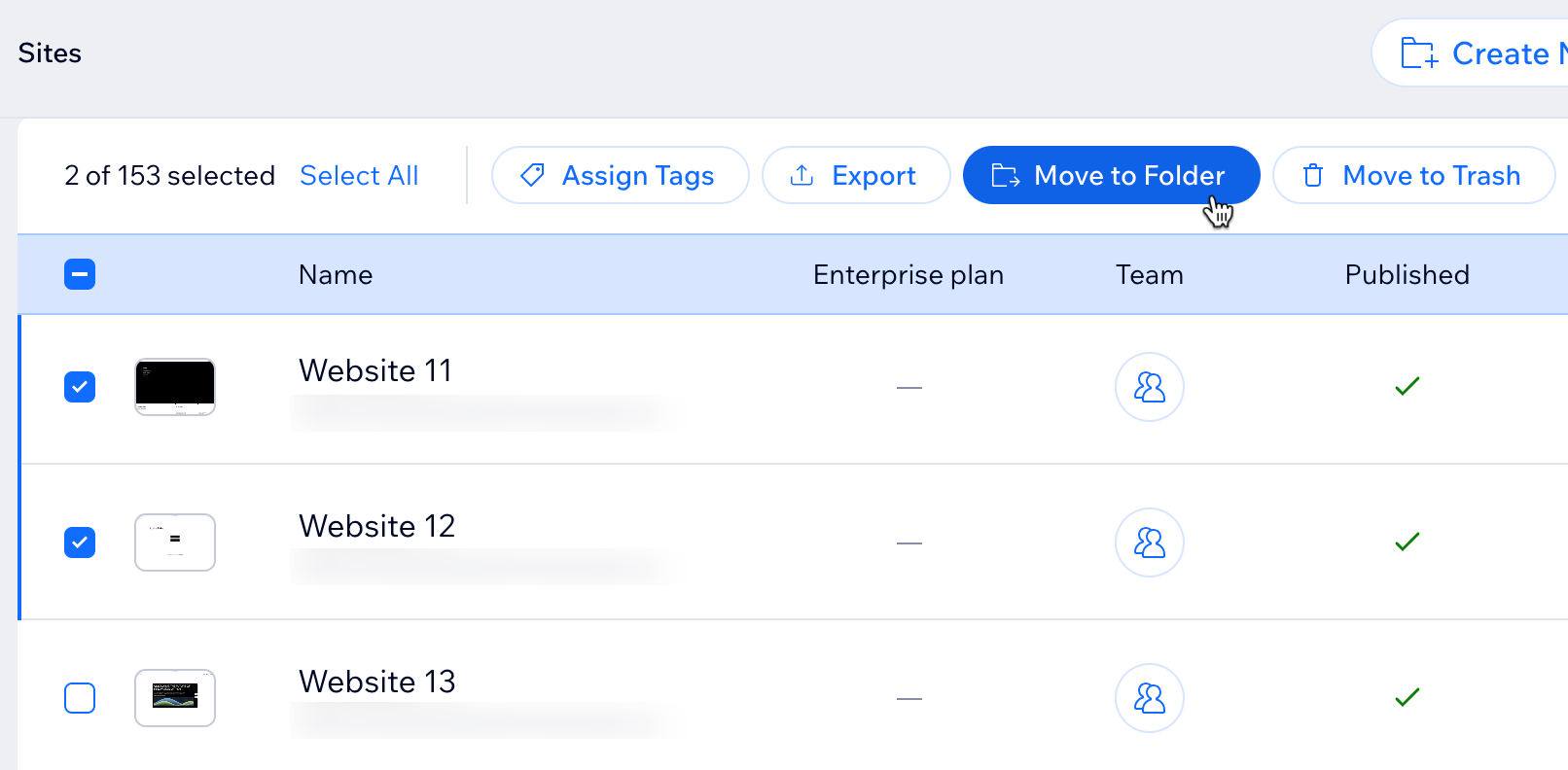Image resolution: width=1568 pixels, height=770 pixels.
Task: Click the Website 12 site name
Action: [x=376, y=526]
